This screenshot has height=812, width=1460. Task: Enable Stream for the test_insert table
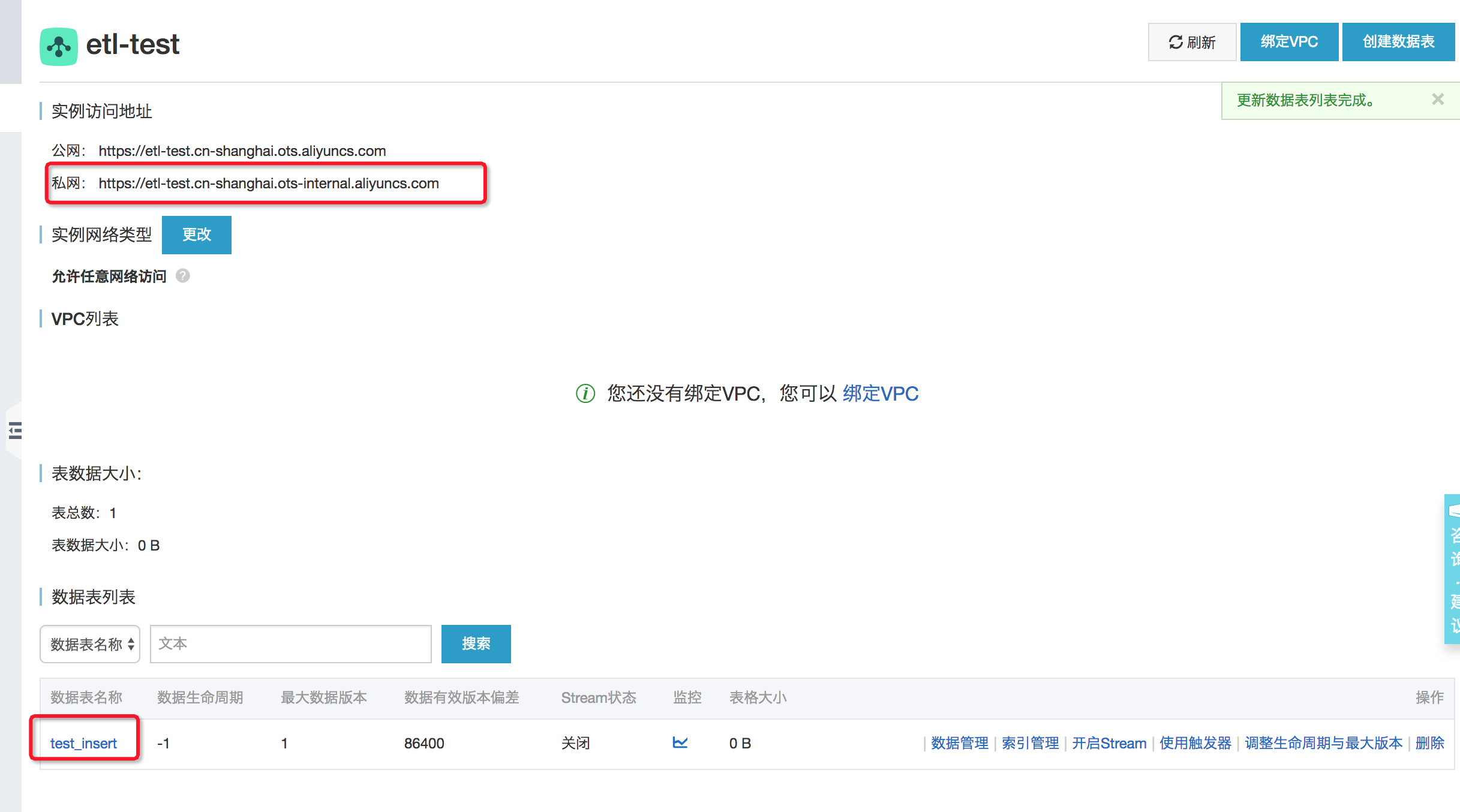tap(1108, 743)
